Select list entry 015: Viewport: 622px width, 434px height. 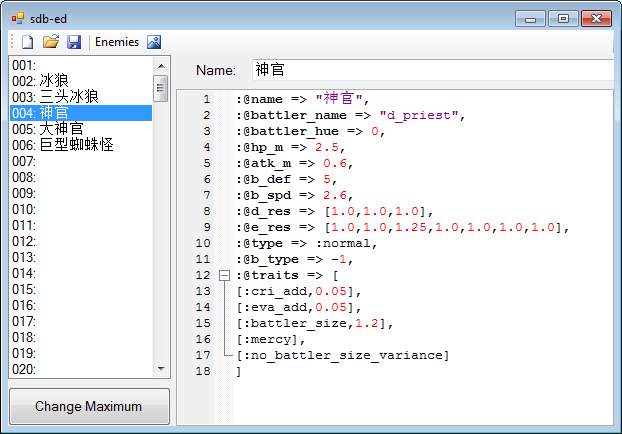point(81,289)
